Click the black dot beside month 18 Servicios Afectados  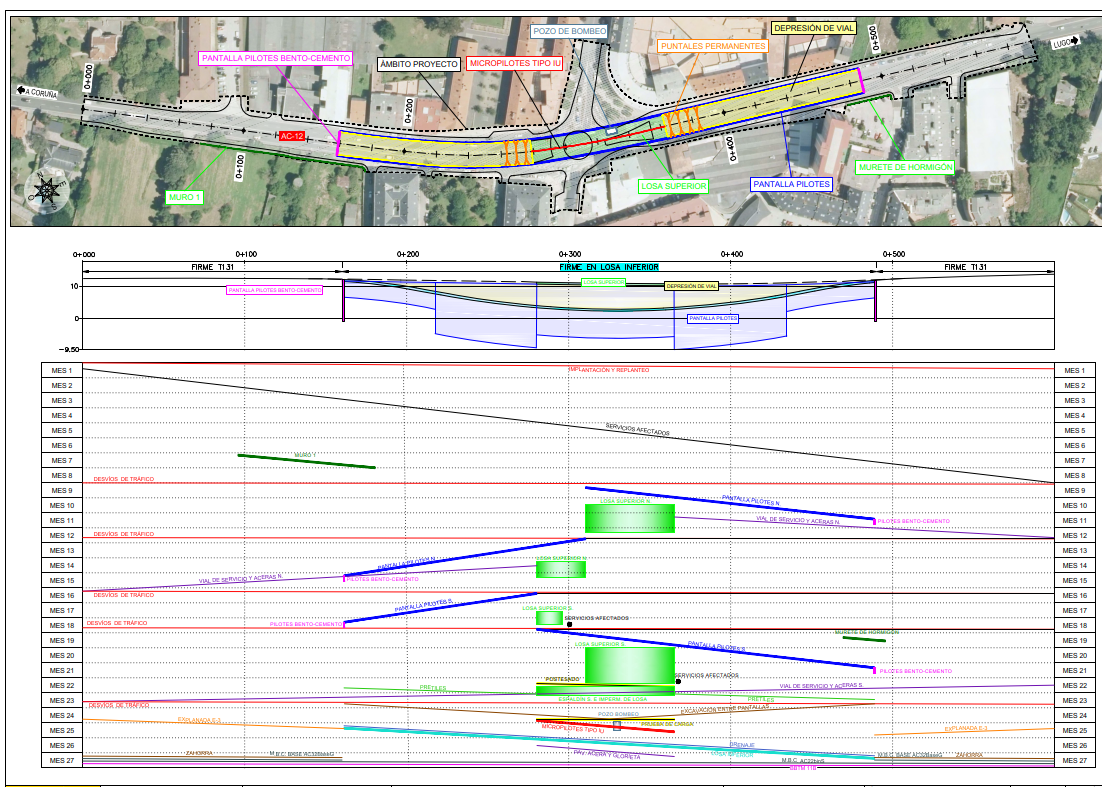pos(569,624)
